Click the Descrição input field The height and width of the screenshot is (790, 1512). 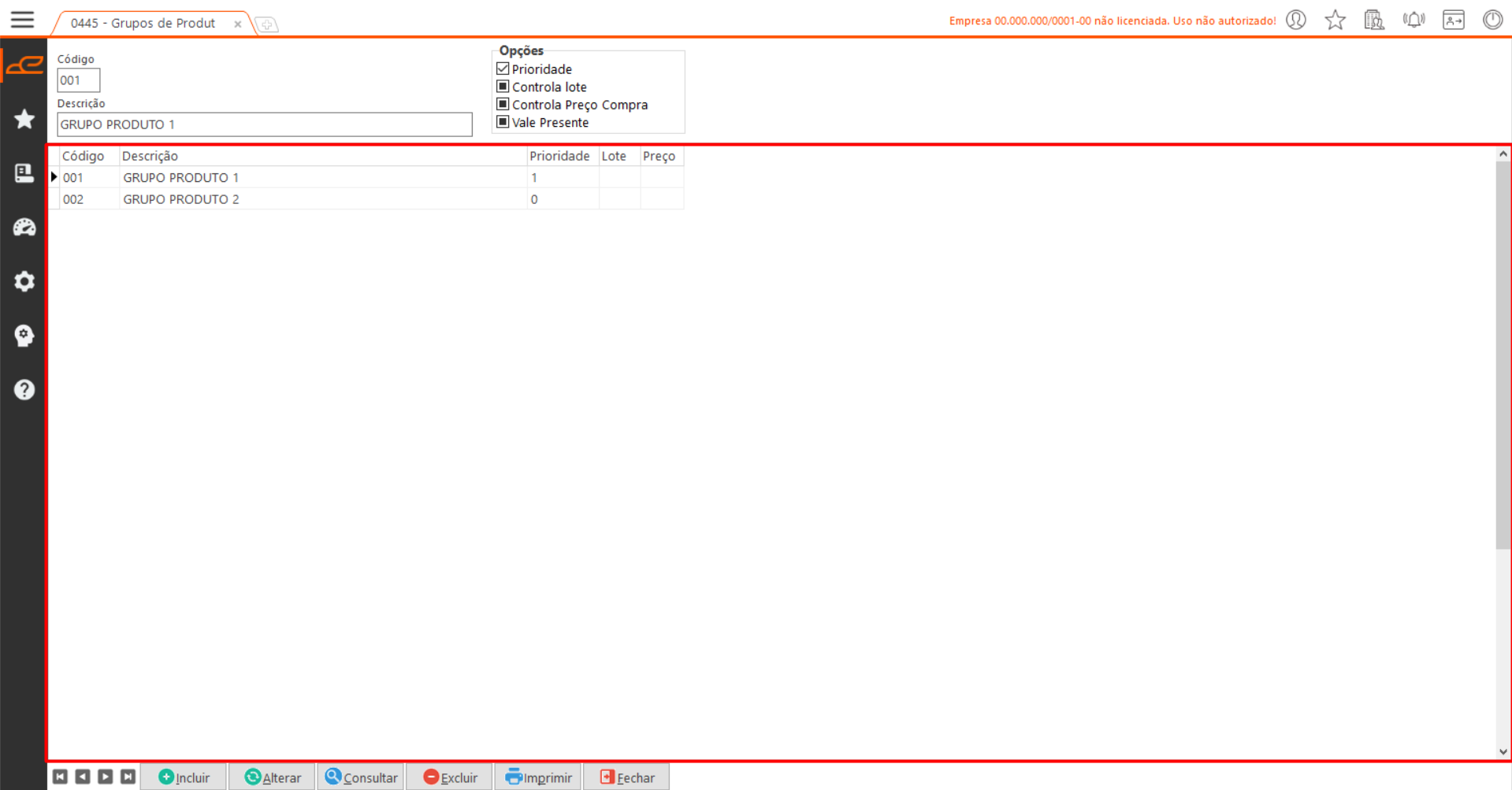pos(264,124)
